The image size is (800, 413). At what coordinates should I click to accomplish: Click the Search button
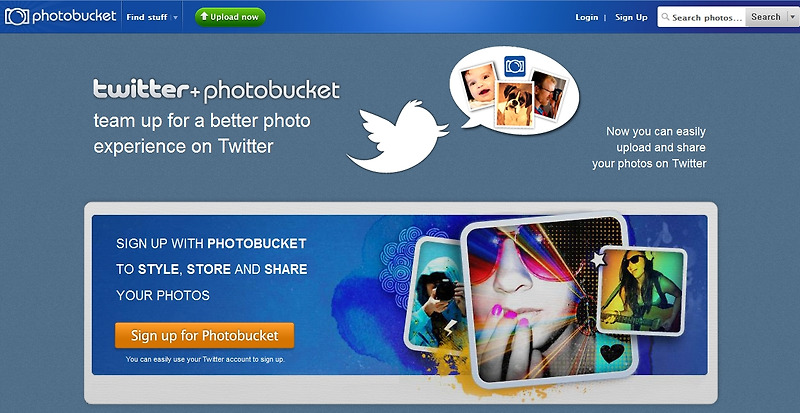click(765, 17)
